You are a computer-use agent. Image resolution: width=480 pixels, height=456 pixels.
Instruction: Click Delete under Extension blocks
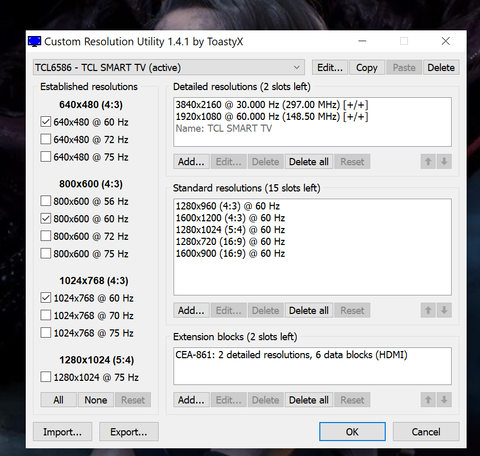pos(266,399)
